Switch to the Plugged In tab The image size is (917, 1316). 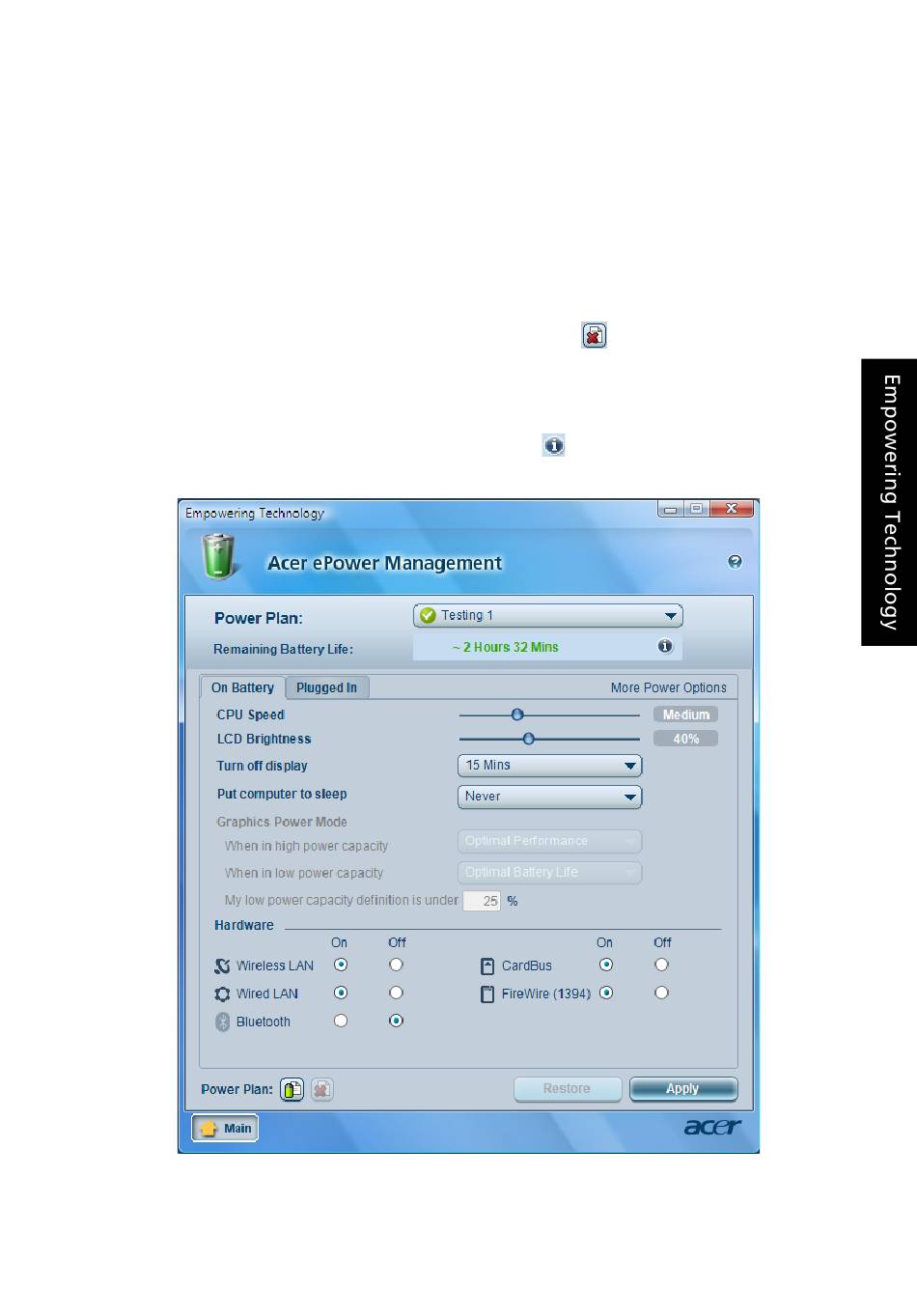[327, 687]
